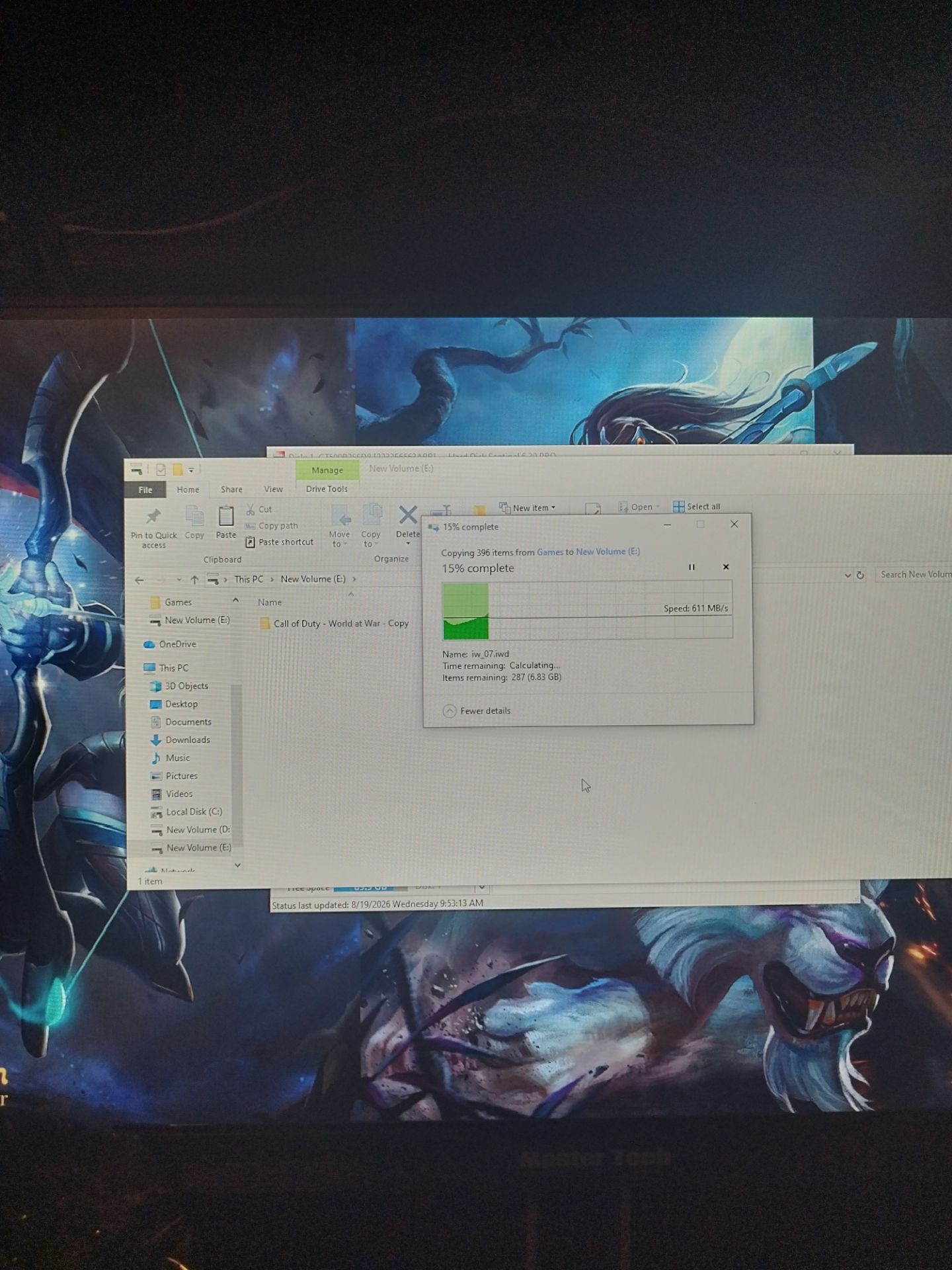Click the Copy path command

click(272, 526)
